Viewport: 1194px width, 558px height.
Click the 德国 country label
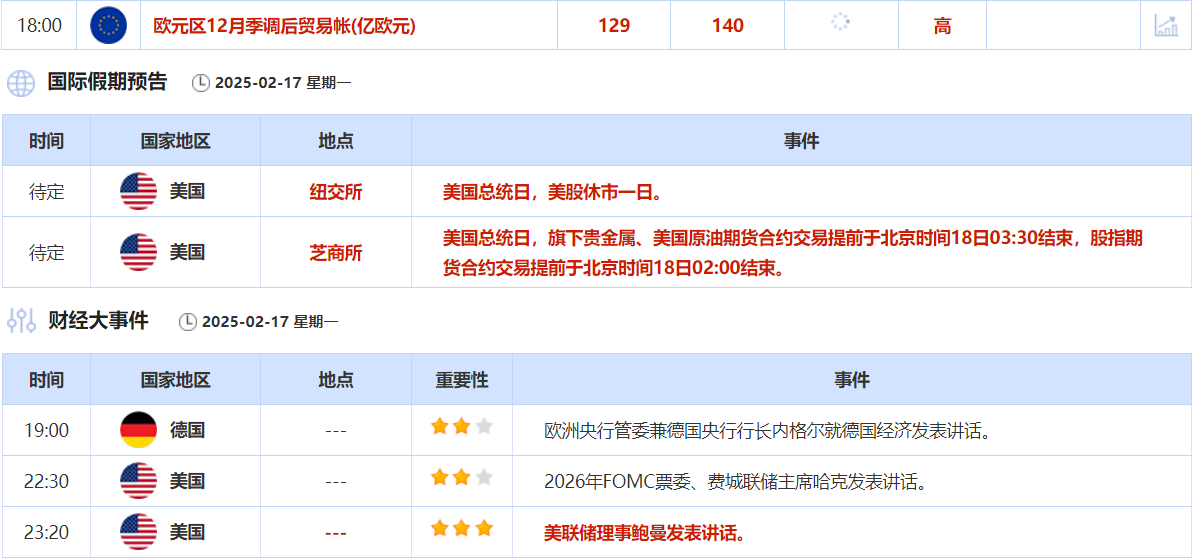187,431
